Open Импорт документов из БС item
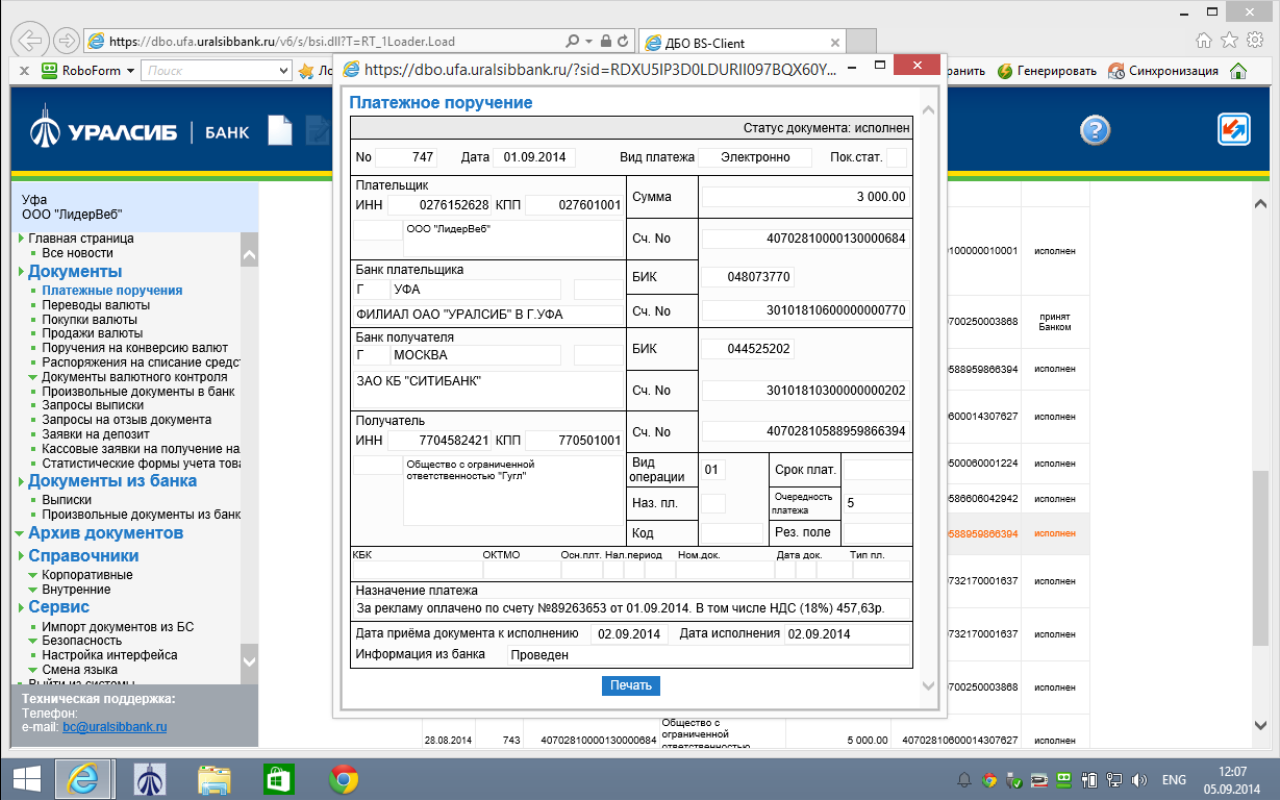This screenshot has height=800, width=1280. tap(118, 627)
